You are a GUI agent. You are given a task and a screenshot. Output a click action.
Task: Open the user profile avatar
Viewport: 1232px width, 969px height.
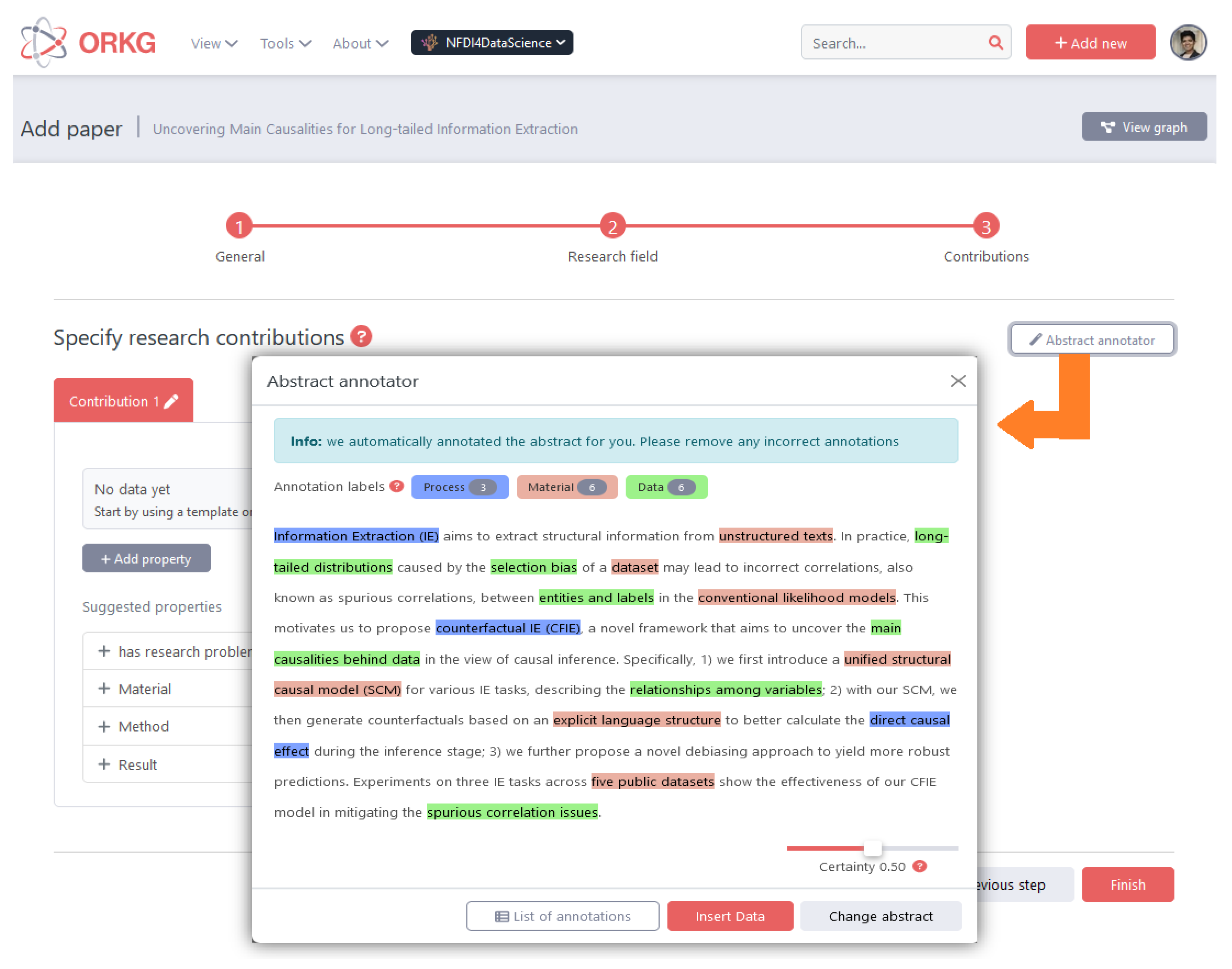pos(1188,42)
